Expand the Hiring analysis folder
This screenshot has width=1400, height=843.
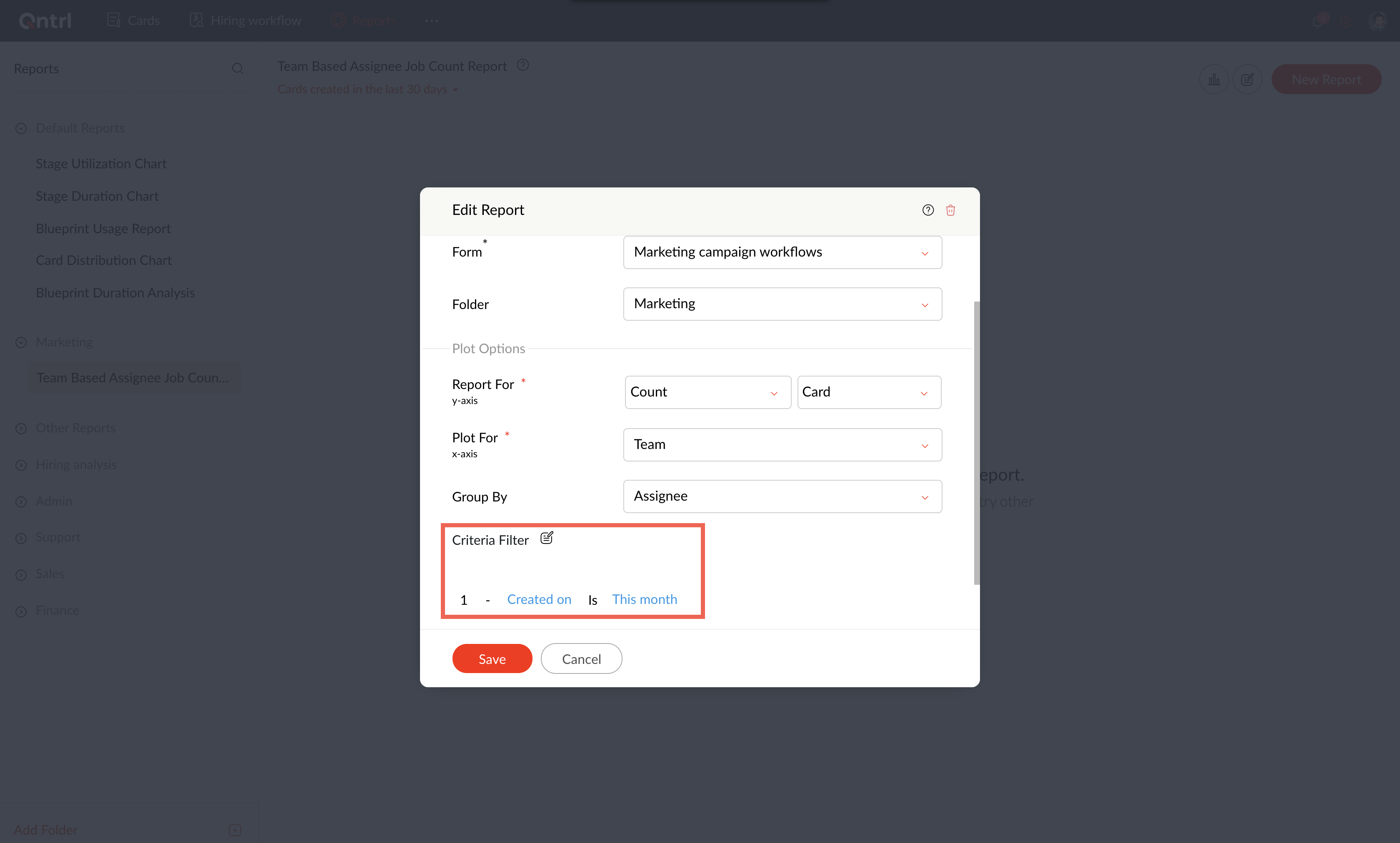21,465
